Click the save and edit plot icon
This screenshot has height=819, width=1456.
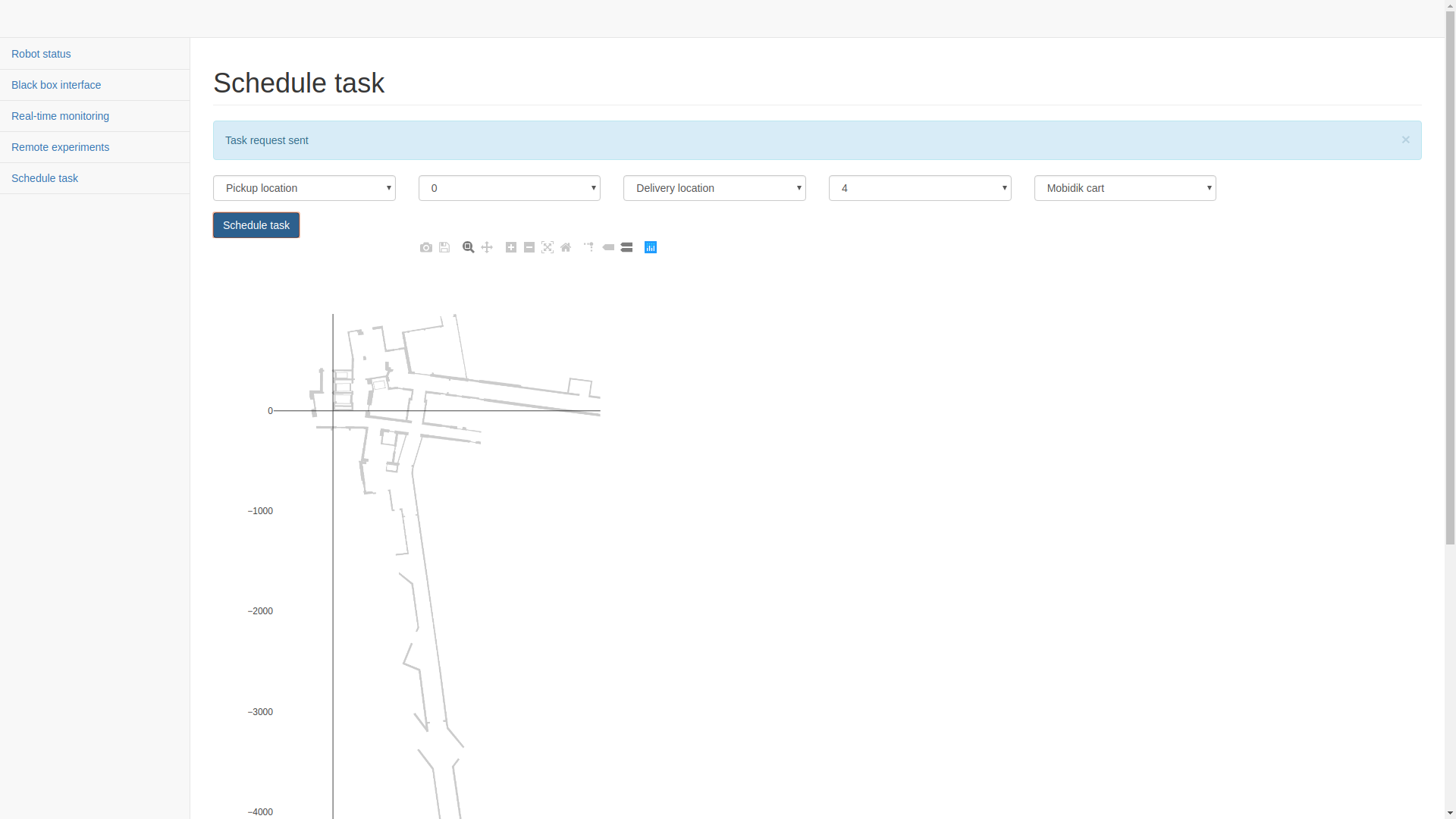444,247
